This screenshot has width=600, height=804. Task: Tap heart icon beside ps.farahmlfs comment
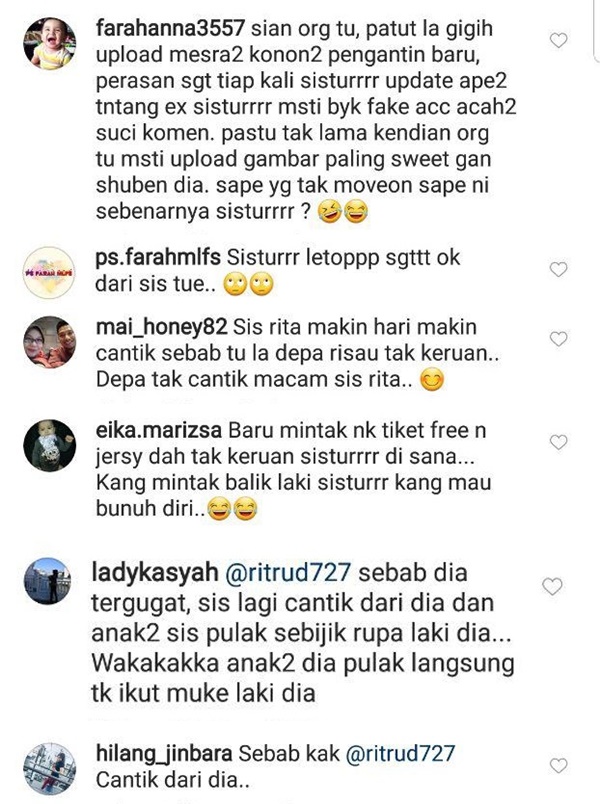pyautogui.click(x=558, y=269)
